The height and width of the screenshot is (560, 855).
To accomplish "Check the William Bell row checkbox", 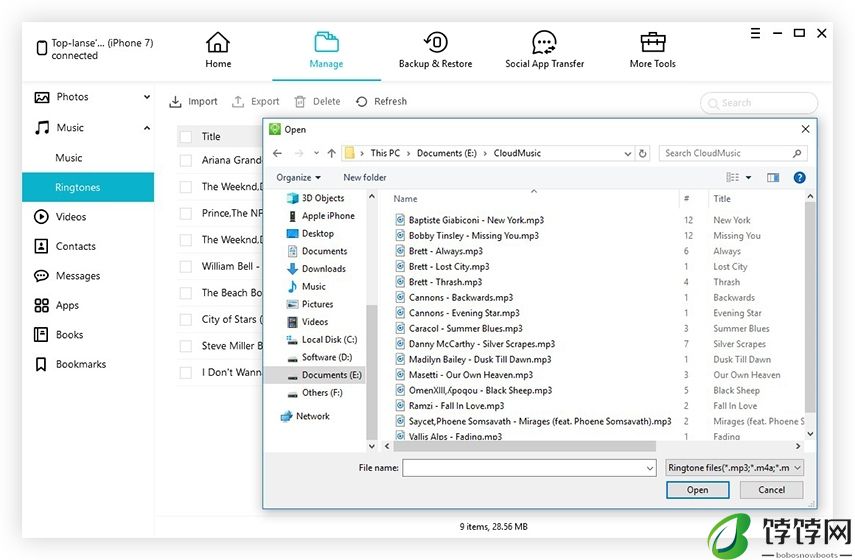I will pos(186,267).
